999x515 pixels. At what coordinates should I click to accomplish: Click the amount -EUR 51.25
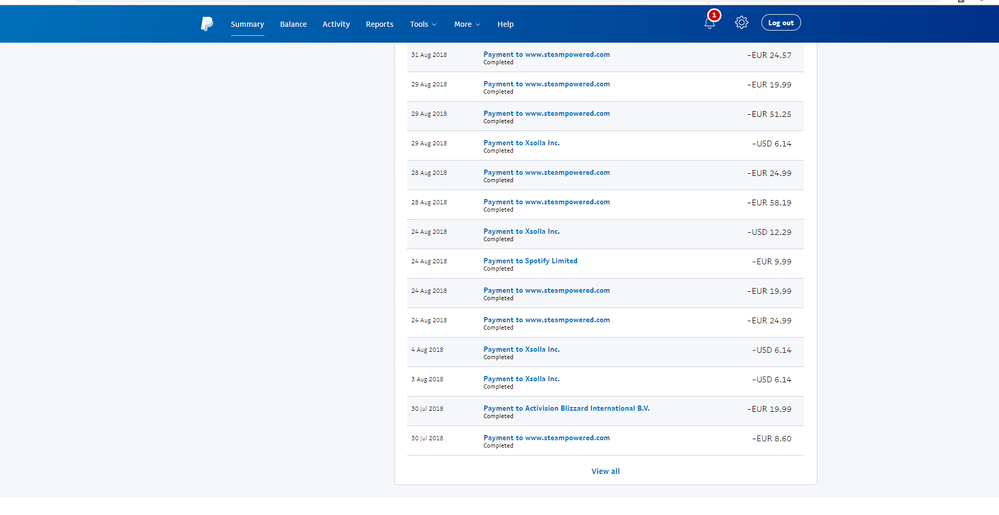point(769,114)
